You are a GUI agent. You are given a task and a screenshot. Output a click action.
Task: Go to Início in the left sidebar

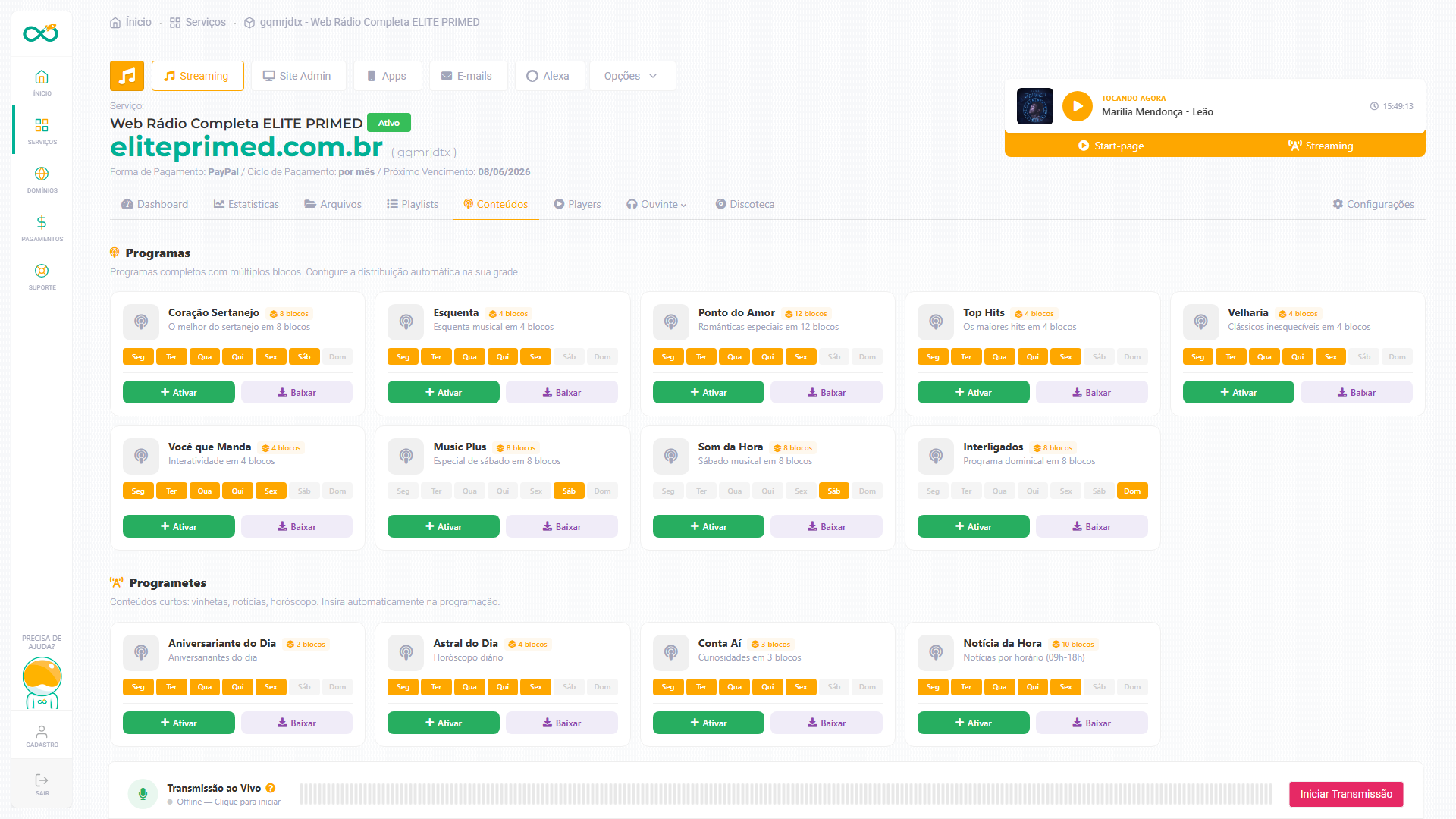[x=42, y=83]
